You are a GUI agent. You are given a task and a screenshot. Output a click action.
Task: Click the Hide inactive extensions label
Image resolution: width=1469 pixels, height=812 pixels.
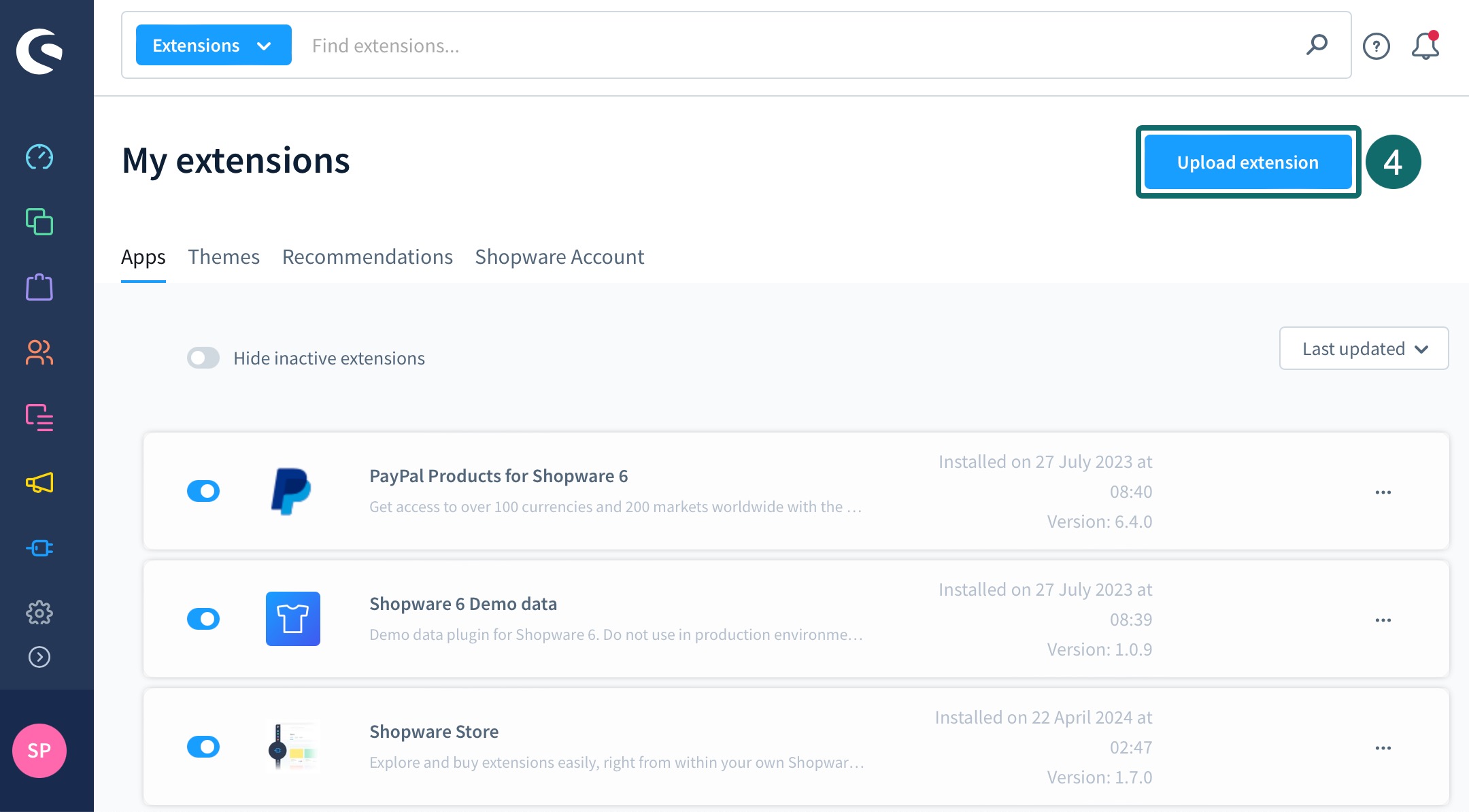(x=329, y=358)
